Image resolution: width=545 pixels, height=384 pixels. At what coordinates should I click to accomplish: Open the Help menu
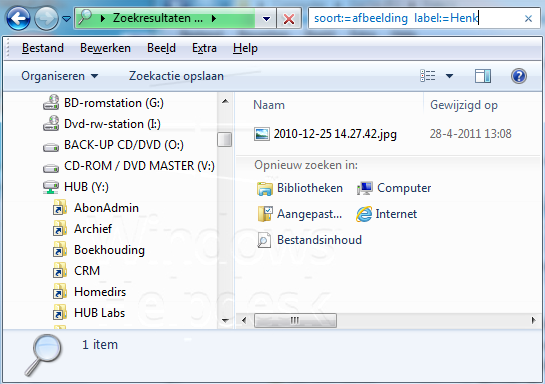click(x=245, y=48)
